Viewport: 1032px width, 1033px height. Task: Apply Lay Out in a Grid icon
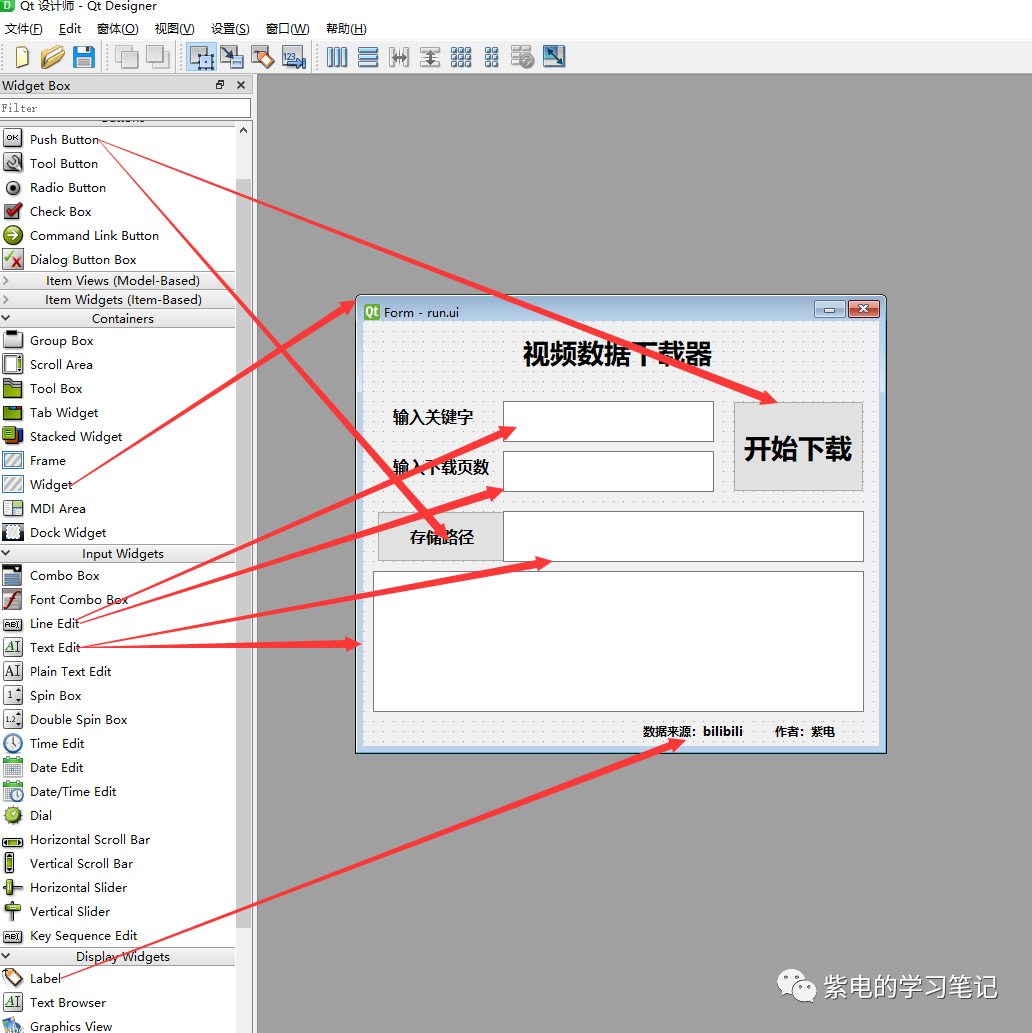coord(461,57)
